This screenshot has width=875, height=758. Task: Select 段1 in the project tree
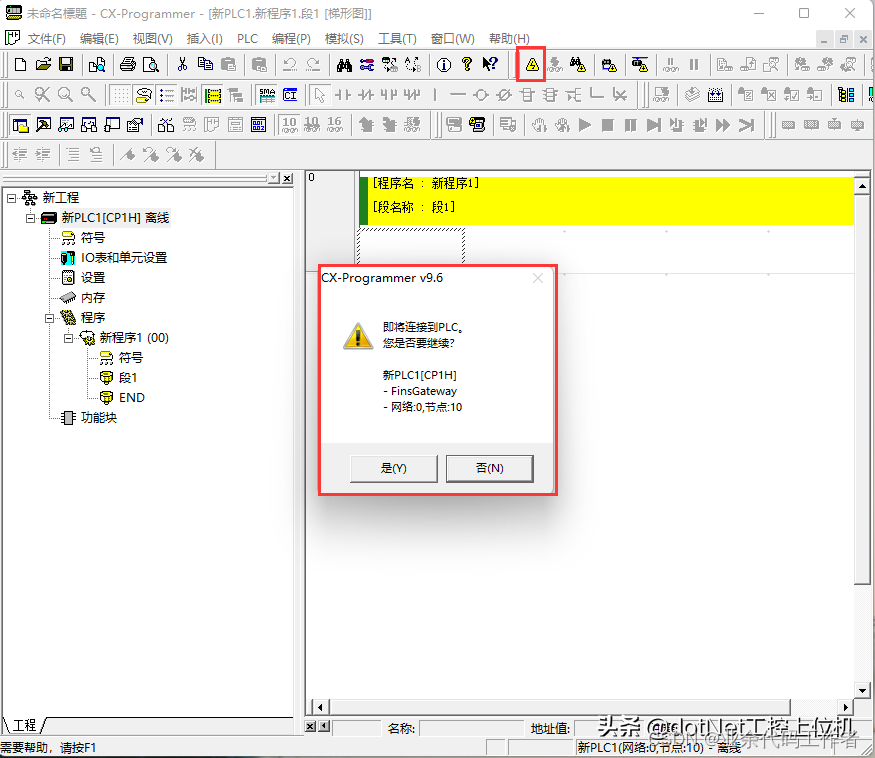click(x=128, y=378)
